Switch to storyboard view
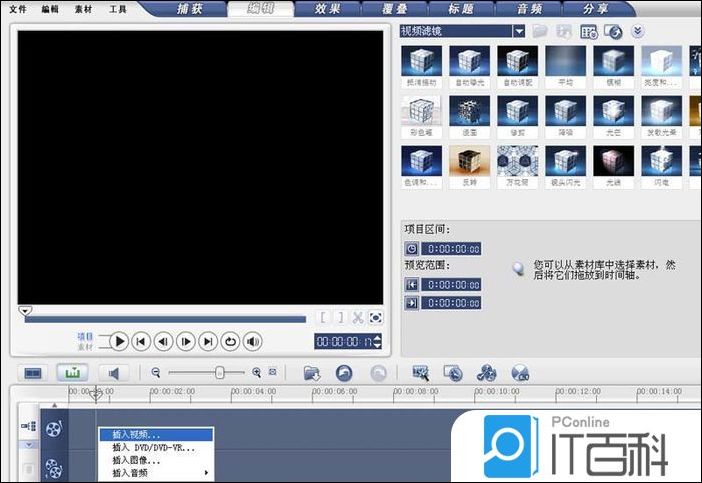This screenshot has width=702, height=483. pyautogui.click(x=34, y=373)
